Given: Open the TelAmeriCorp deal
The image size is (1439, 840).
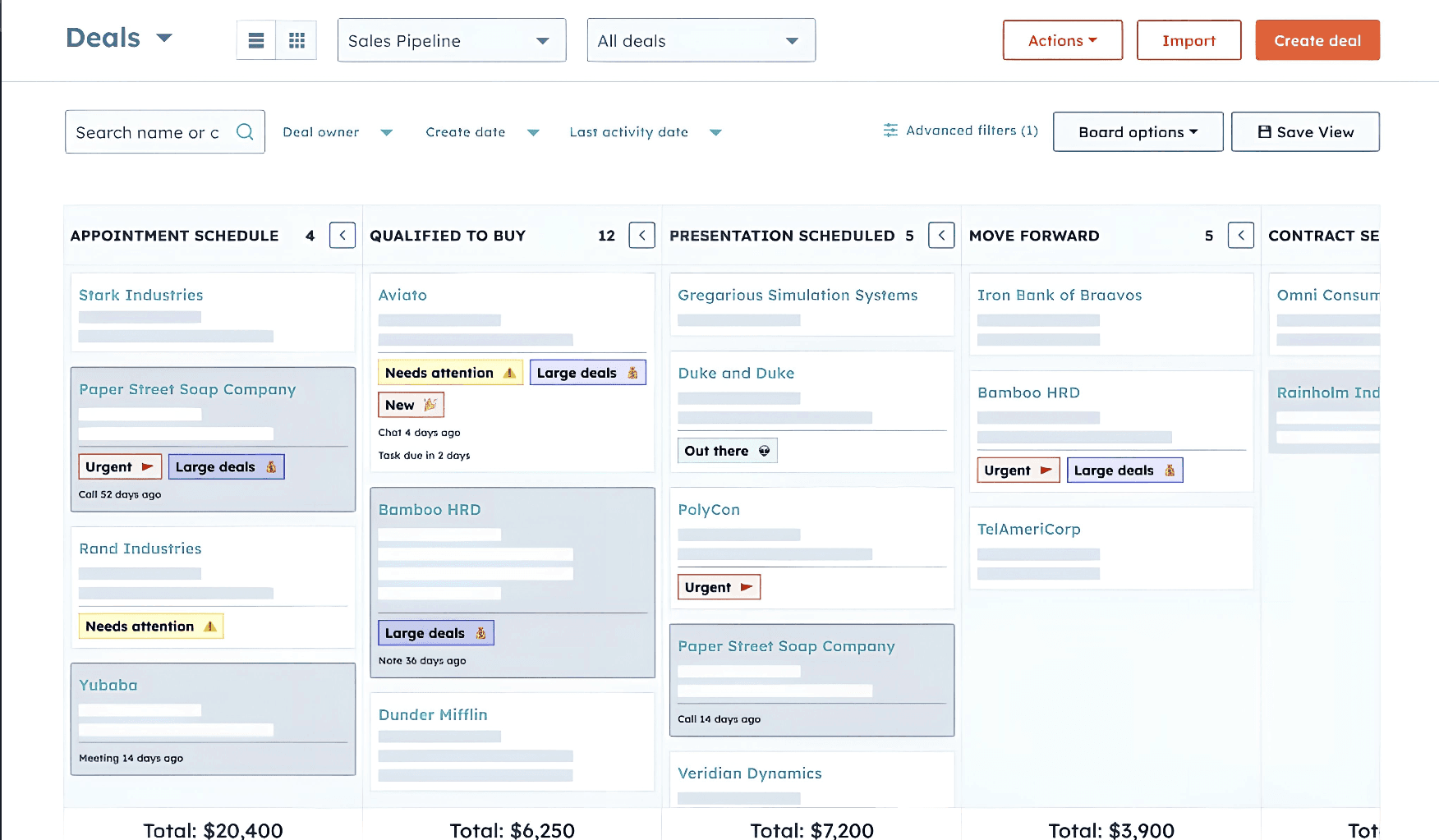Looking at the screenshot, I should [1029, 529].
